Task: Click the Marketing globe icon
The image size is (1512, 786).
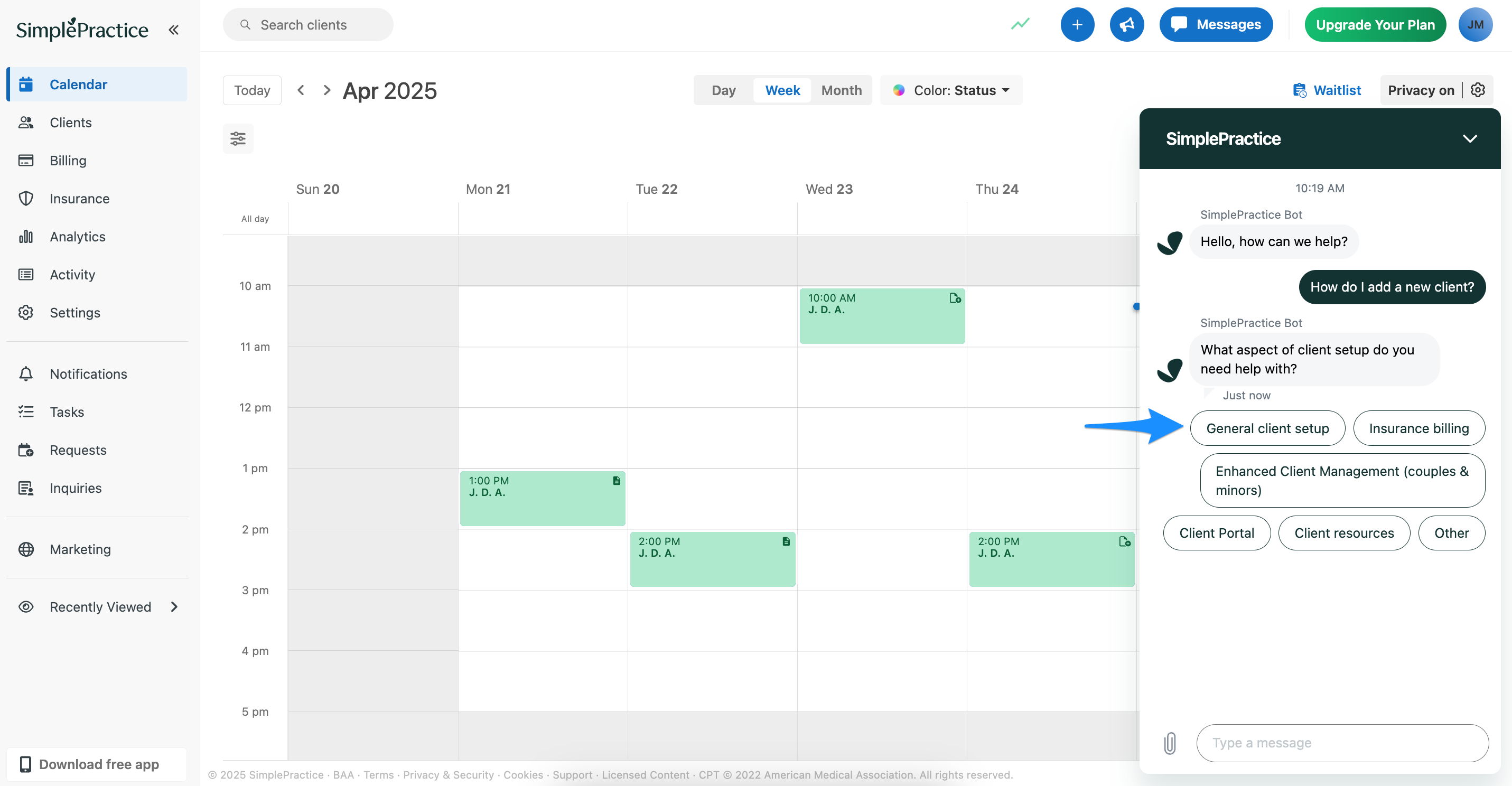Action: (x=26, y=549)
